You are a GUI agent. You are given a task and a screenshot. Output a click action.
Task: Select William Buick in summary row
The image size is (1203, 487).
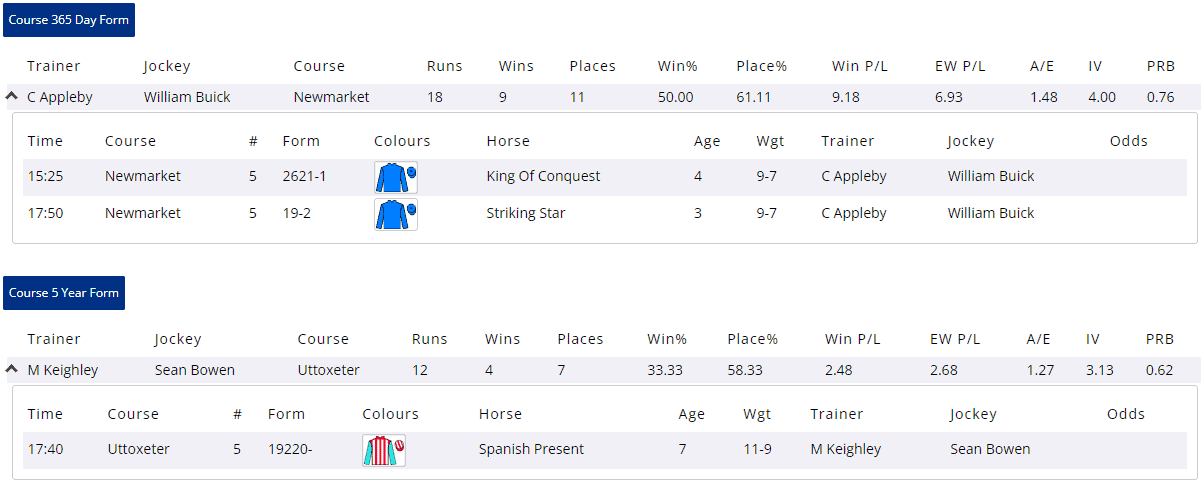coord(187,97)
